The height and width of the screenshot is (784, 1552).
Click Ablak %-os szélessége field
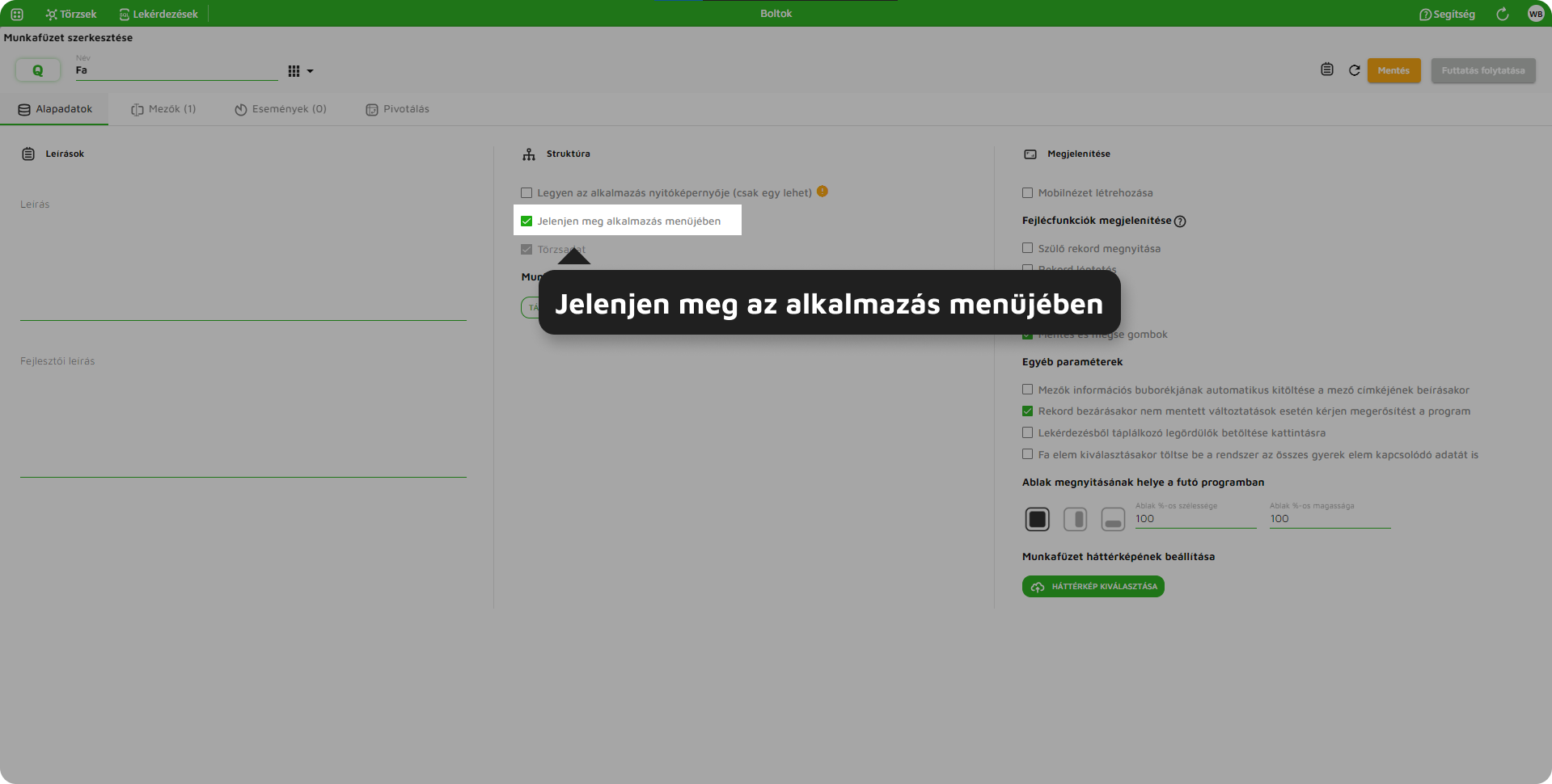pos(1195,519)
